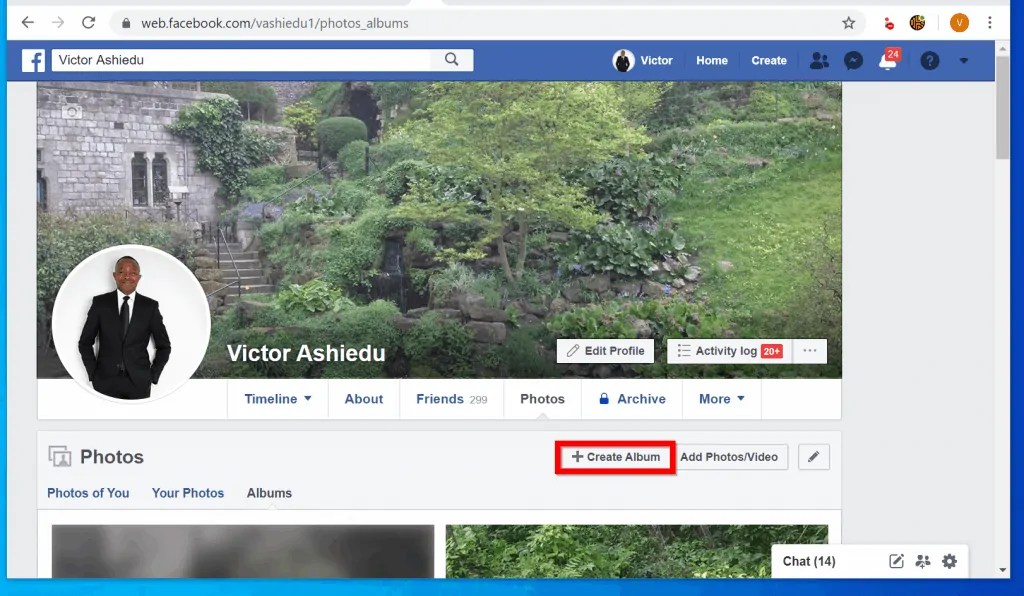Expand the Timeline dropdown
The width and height of the screenshot is (1024, 596).
(277, 398)
